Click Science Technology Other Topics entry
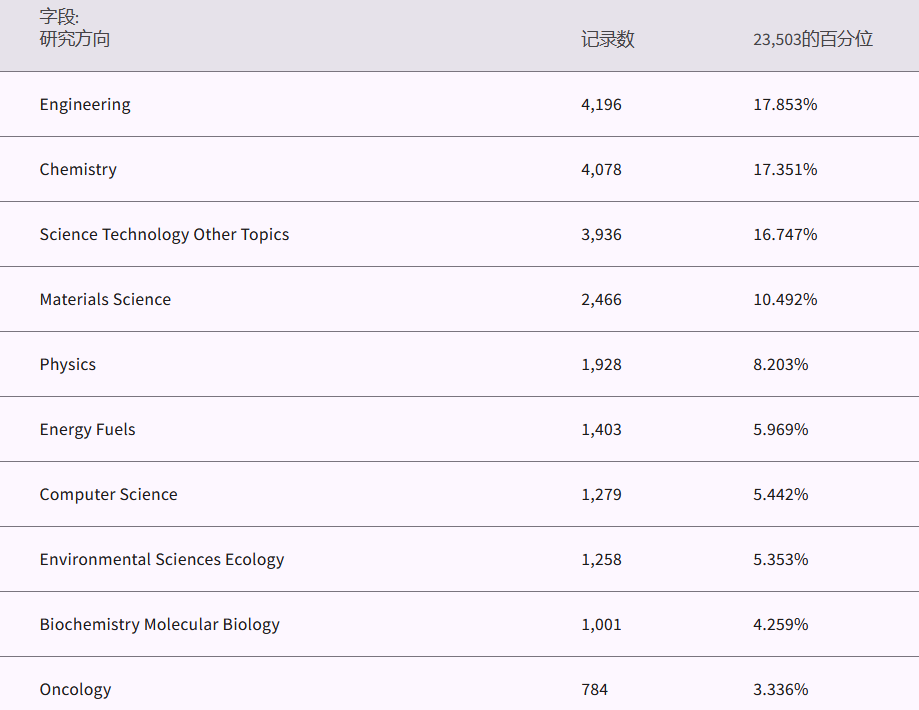919x710 pixels. click(x=164, y=235)
